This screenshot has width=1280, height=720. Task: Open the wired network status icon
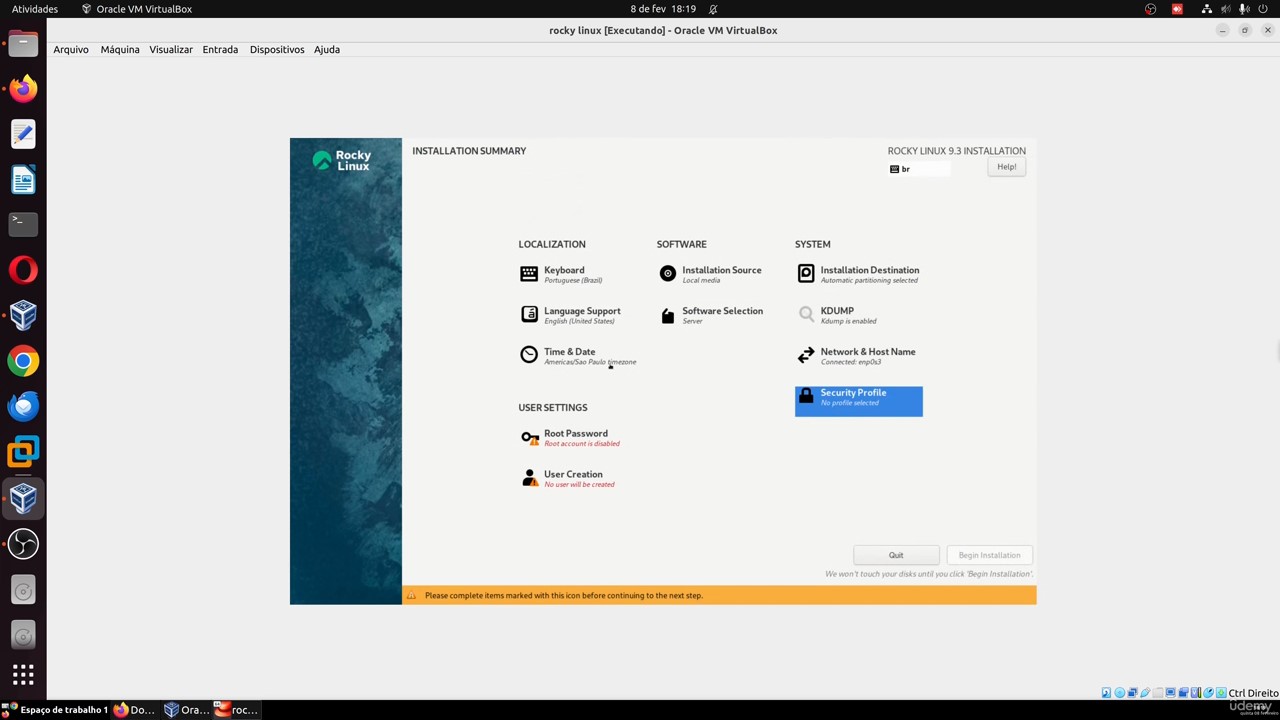click(x=1207, y=9)
